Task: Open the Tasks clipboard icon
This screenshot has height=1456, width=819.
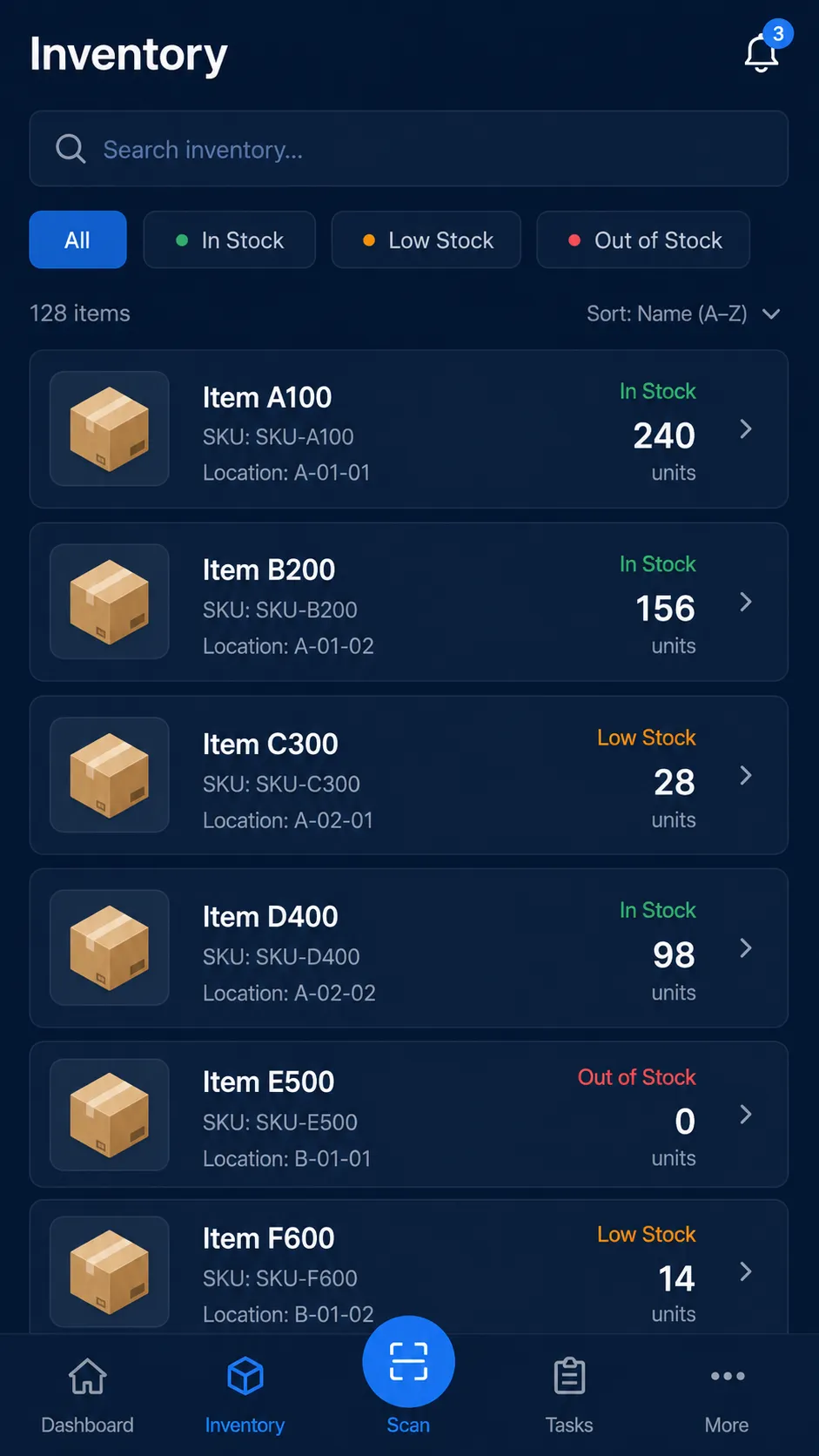Action: click(x=570, y=1376)
